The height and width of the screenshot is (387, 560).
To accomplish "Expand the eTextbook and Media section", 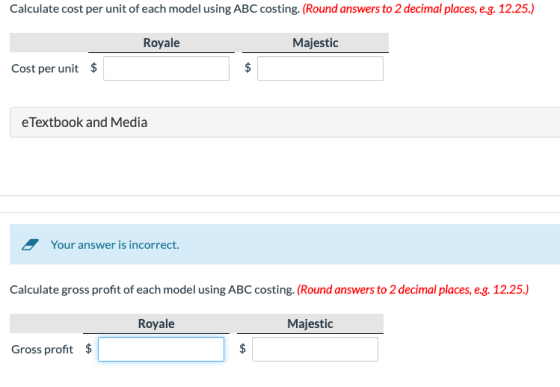I will point(285,122).
